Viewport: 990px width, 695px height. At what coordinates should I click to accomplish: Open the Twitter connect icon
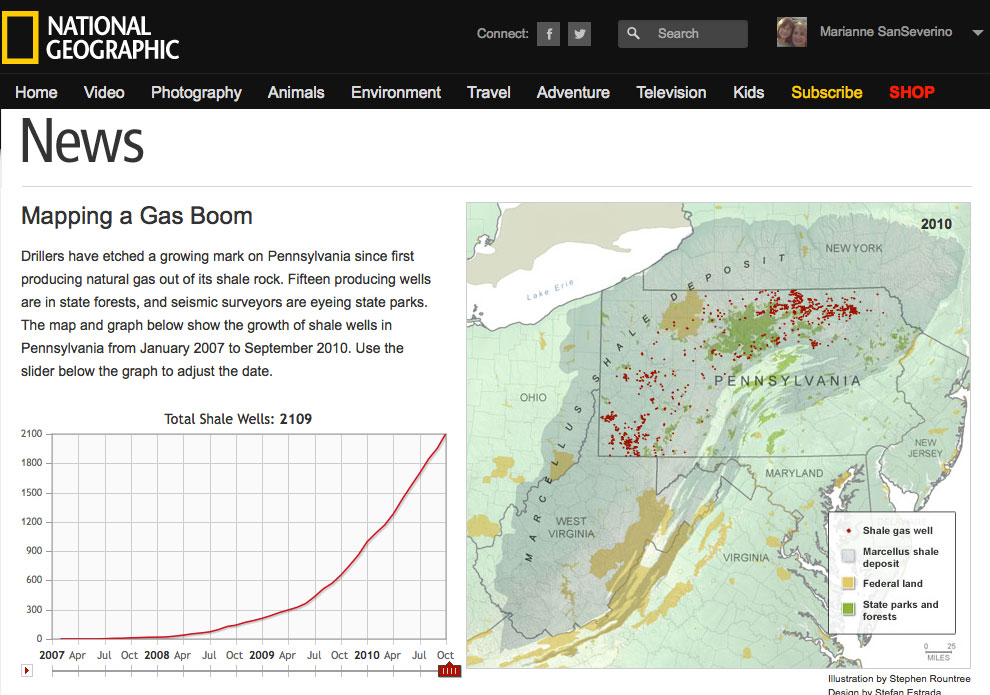click(580, 34)
